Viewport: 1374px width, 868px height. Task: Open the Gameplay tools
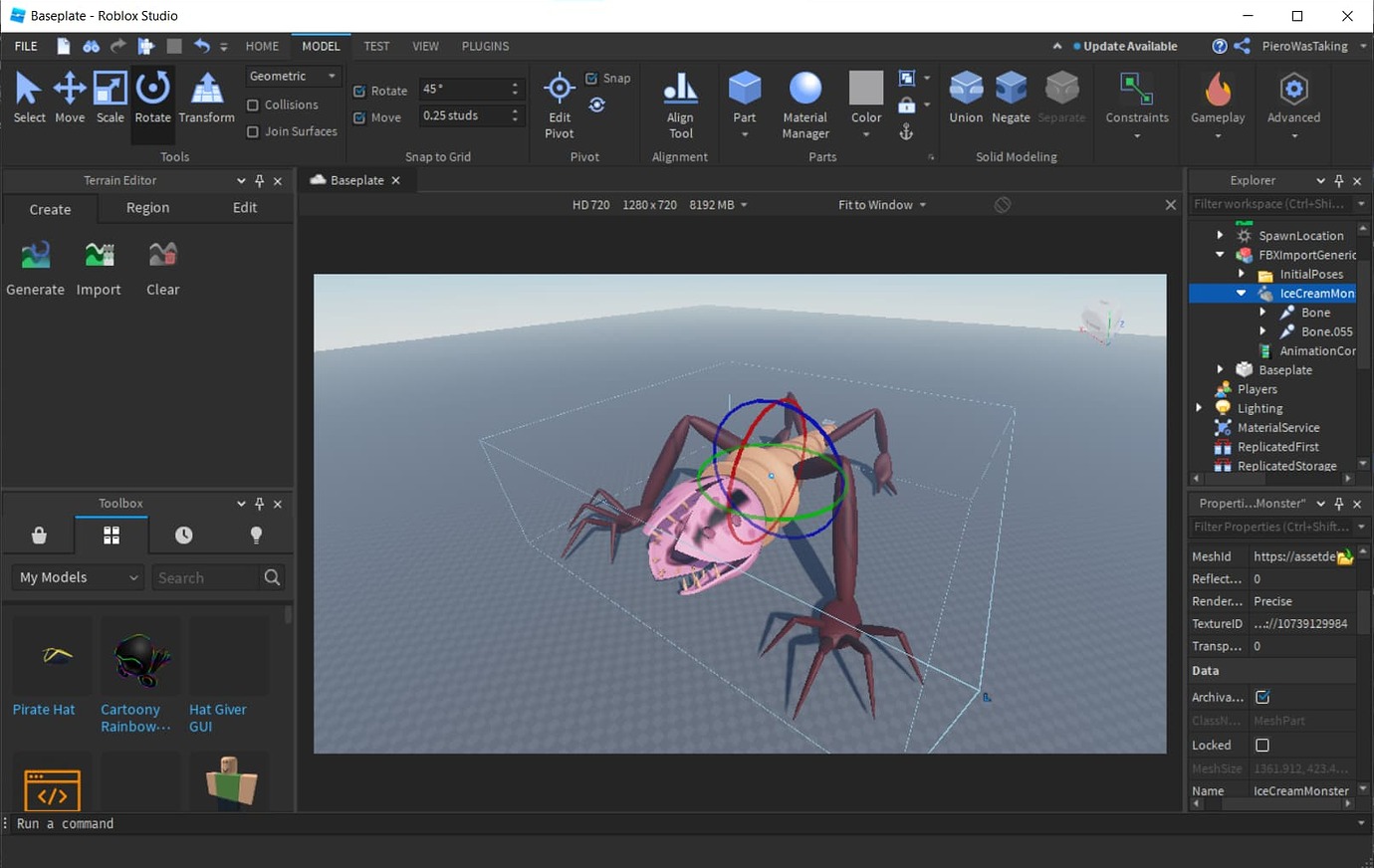pos(1218,105)
